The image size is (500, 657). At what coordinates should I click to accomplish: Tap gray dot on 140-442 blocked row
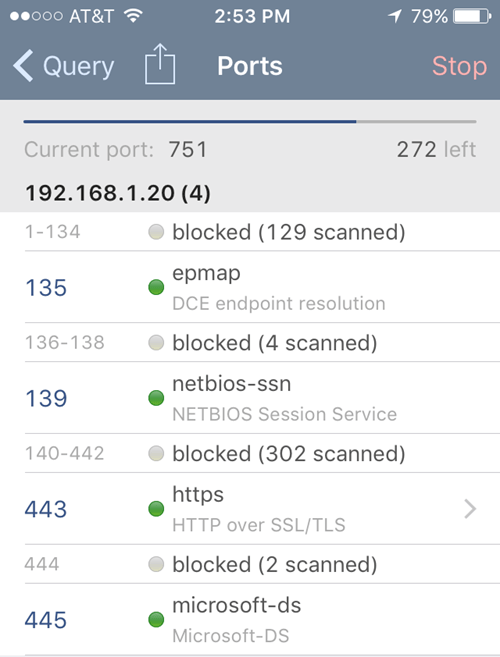tap(156, 453)
